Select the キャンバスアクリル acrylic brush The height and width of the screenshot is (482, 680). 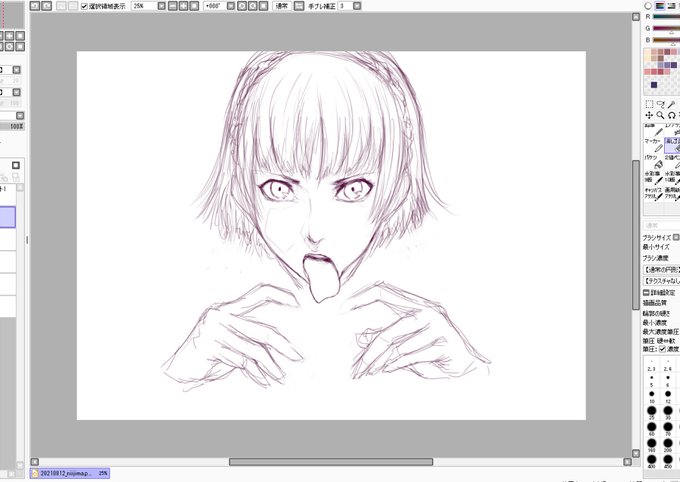pos(654,194)
